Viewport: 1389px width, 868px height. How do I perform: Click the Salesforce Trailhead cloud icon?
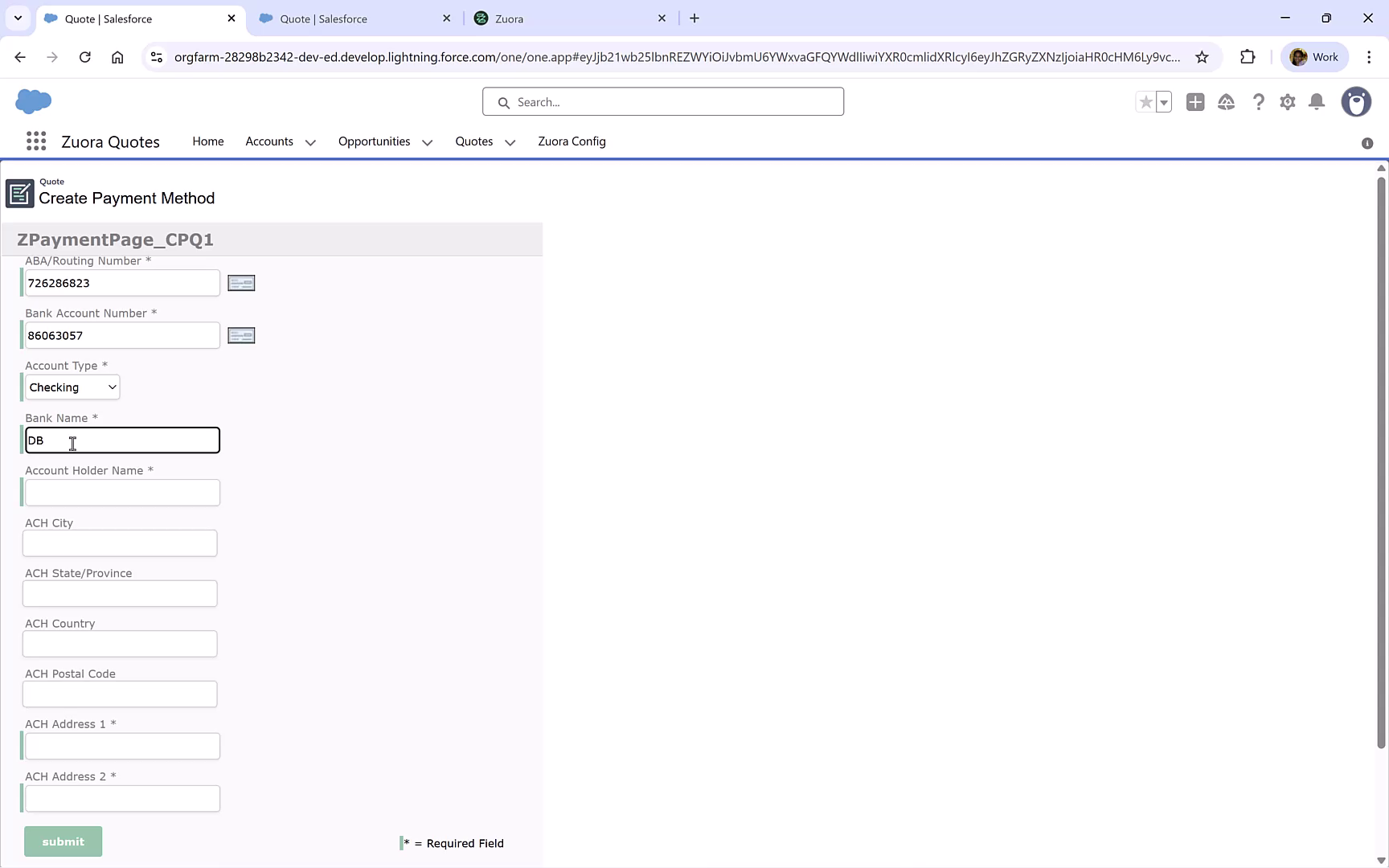1227,102
